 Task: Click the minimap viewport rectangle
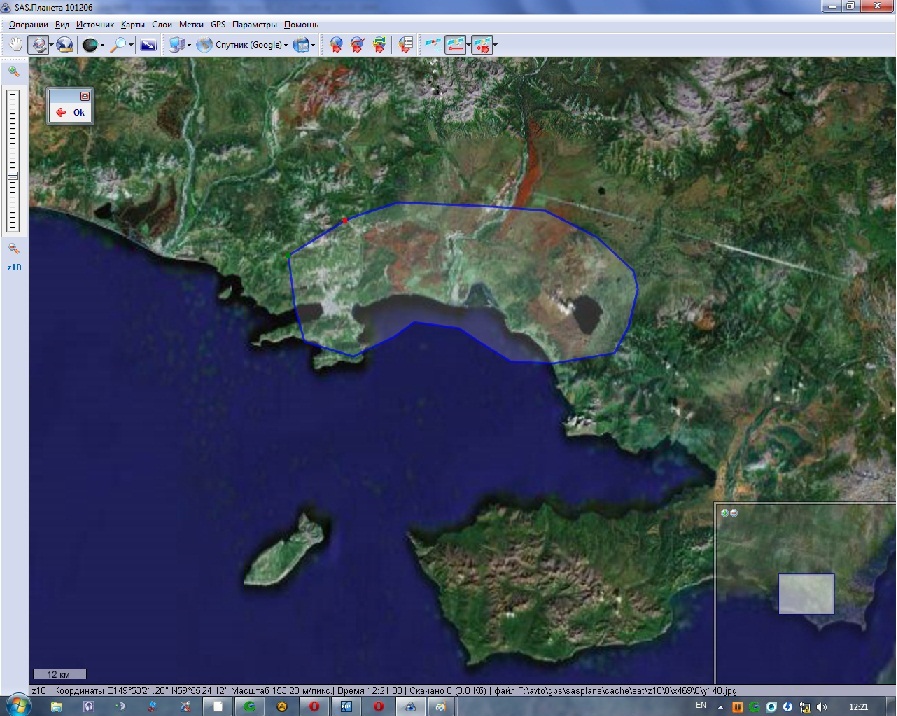(806, 593)
